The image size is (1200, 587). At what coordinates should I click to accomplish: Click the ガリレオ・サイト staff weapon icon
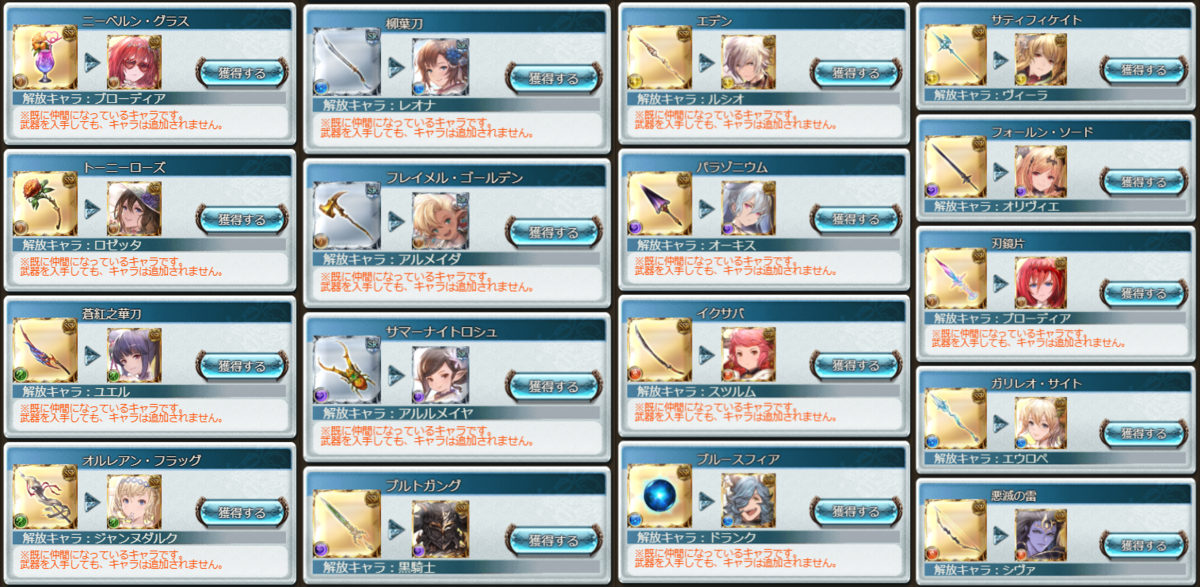[954, 422]
